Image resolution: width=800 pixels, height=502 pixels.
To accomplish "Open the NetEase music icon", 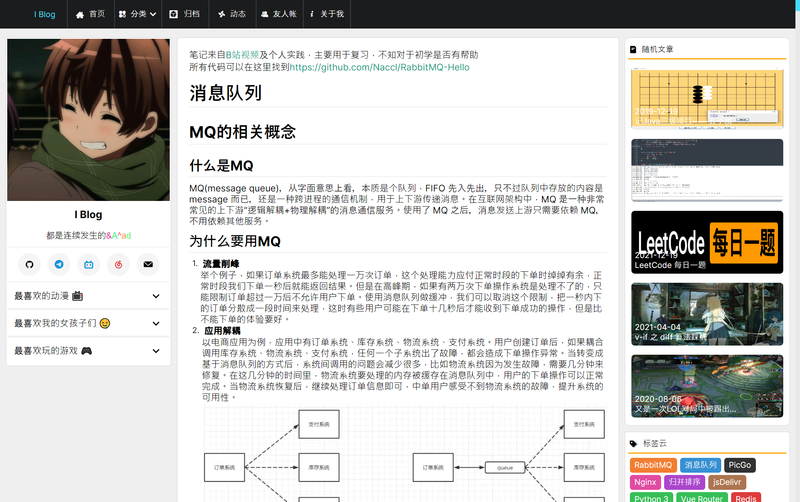I will [118, 264].
